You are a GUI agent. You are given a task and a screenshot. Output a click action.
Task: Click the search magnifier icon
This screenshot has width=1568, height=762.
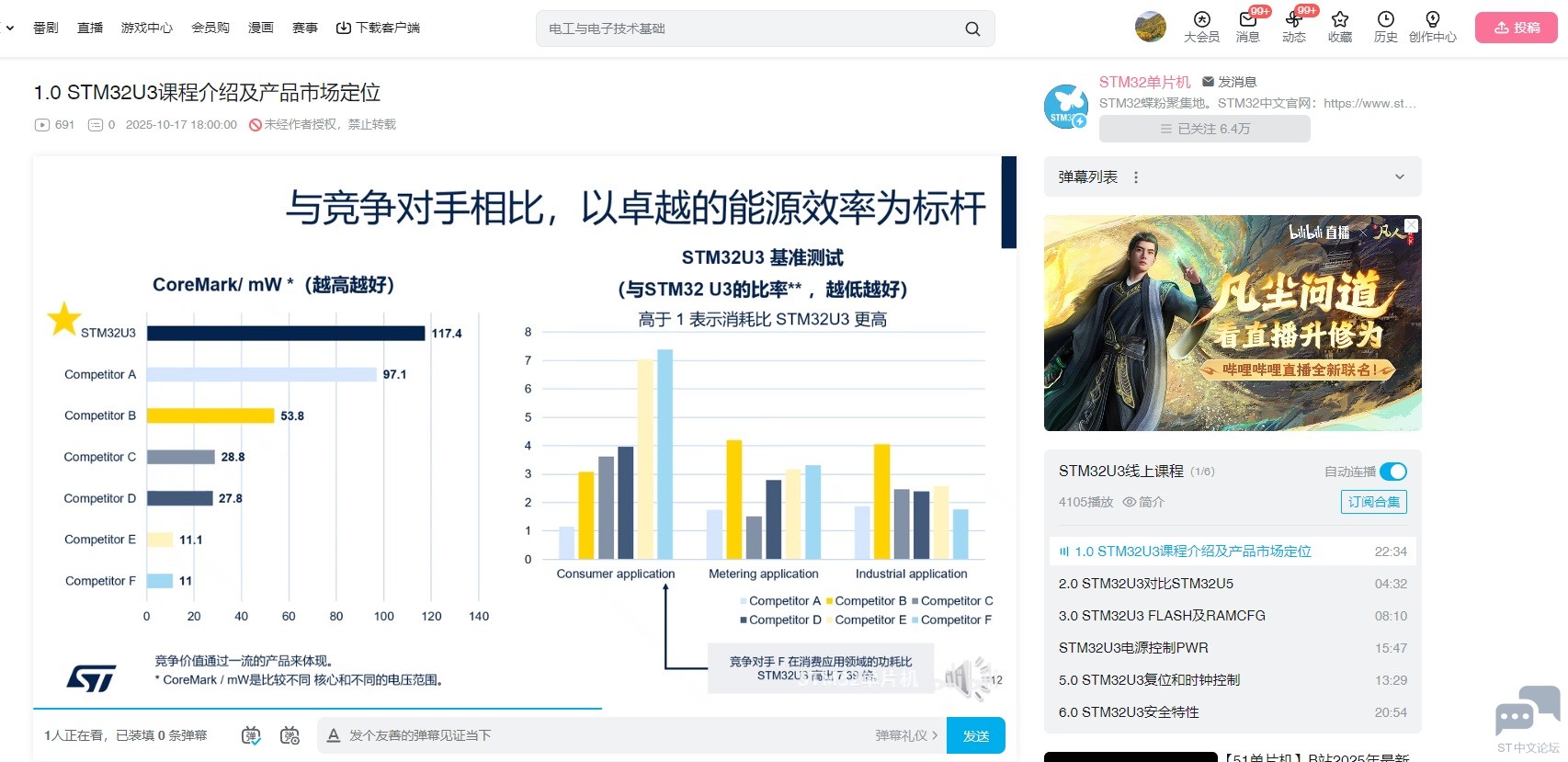(971, 28)
